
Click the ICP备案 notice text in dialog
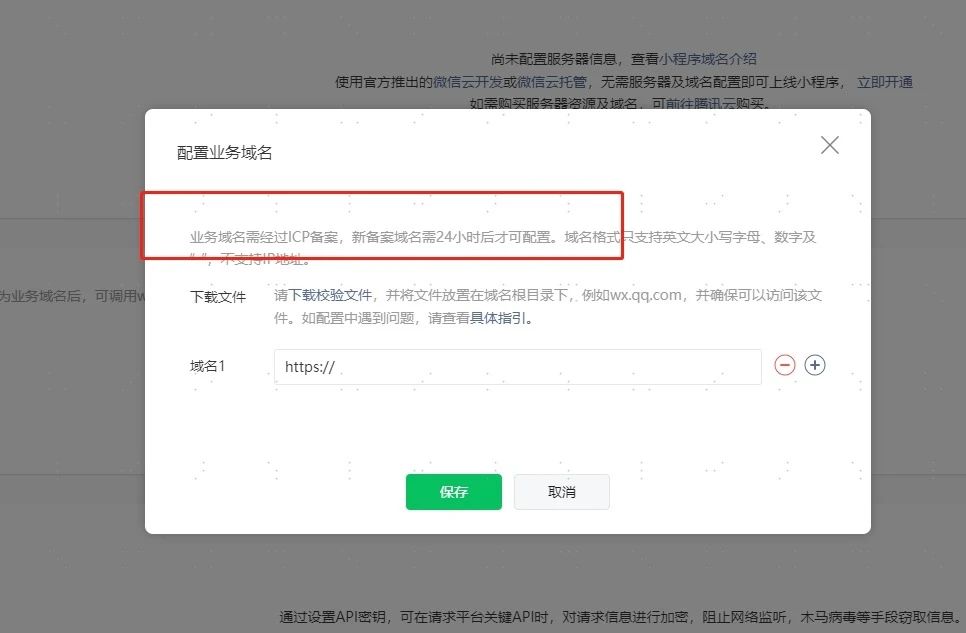click(x=503, y=247)
